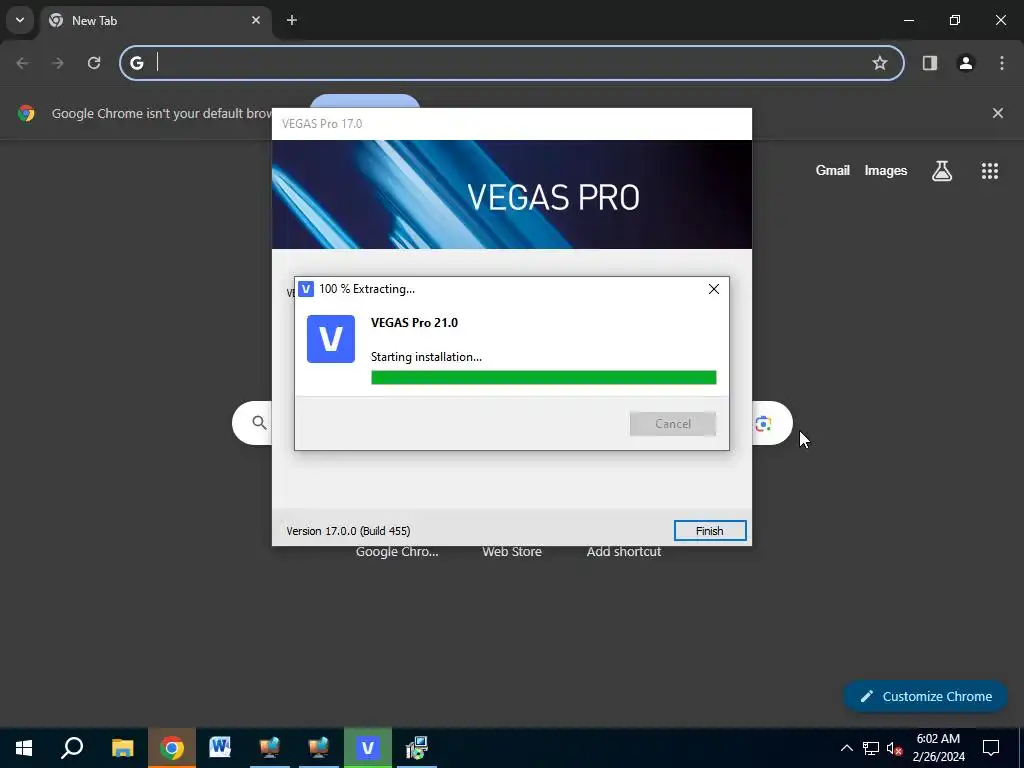Open the tab search dropdown arrow
This screenshot has width=1024, height=768.
pos(20,20)
